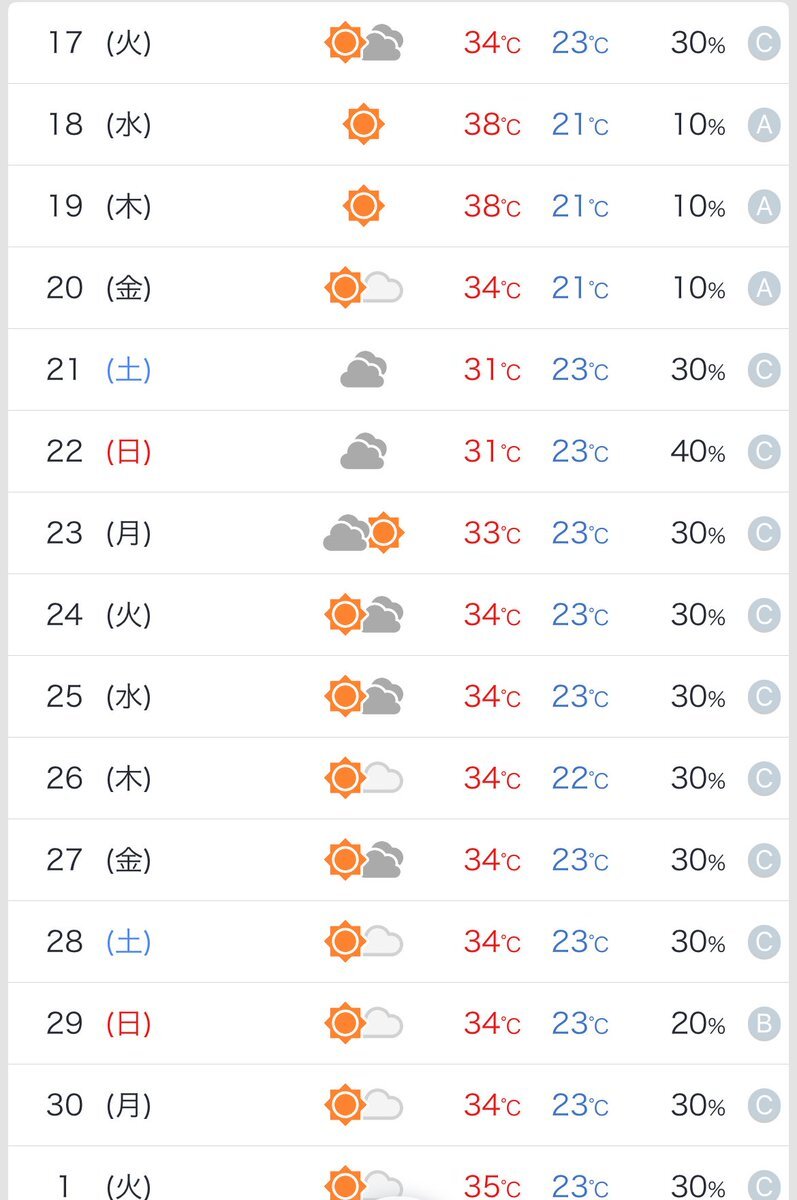Tap the cloud-then-sun icon on the 23rd
797x1200 pixels.
coord(363,533)
